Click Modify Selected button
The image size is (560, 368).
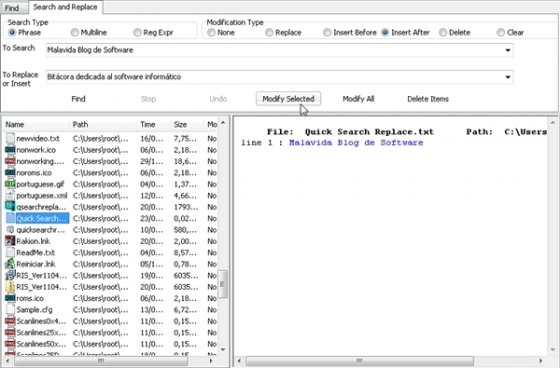[x=288, y=99]
